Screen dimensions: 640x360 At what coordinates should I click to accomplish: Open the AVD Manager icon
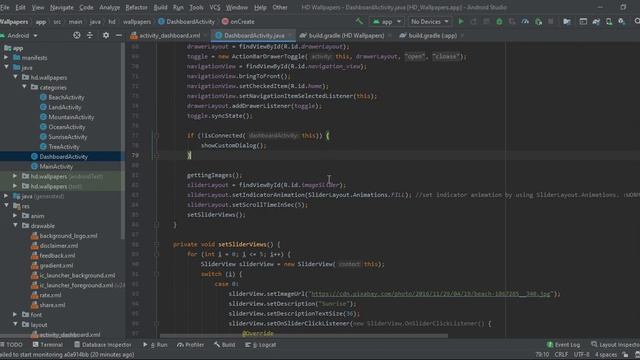[x=609, y=22]
